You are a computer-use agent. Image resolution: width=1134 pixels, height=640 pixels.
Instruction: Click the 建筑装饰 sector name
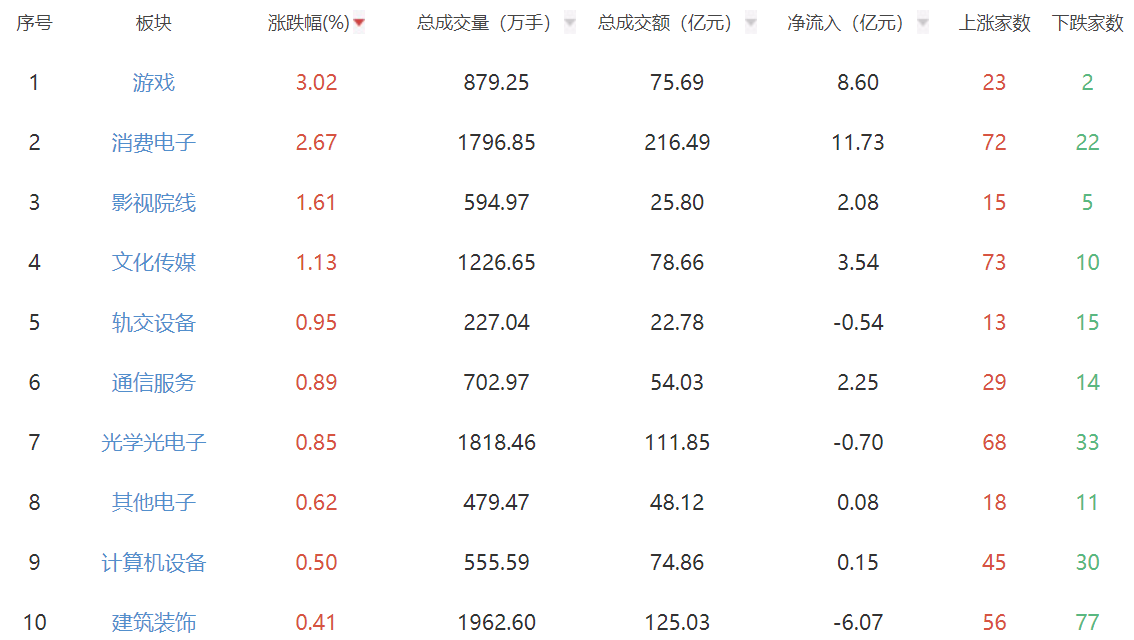coord(154,623)
